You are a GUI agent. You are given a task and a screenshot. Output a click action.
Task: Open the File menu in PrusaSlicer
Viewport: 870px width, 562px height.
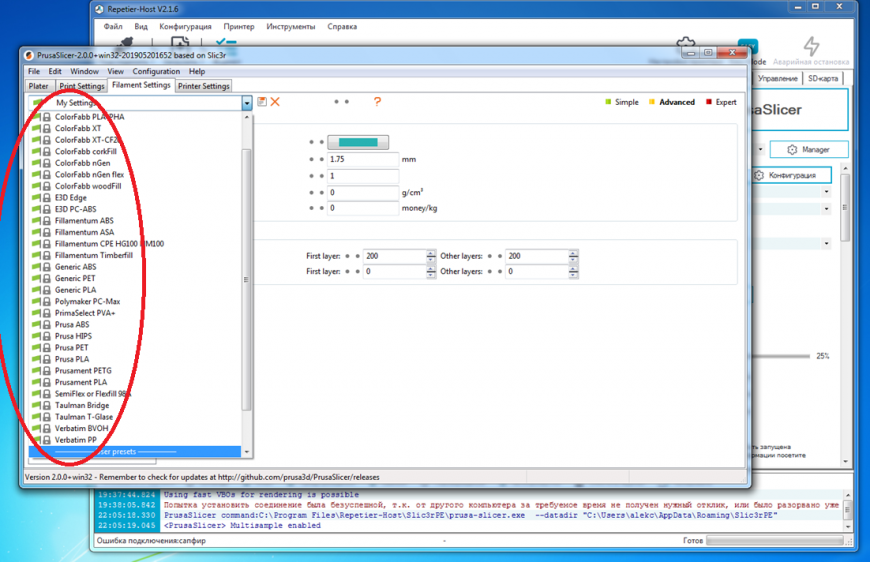[x=34, y=72]
